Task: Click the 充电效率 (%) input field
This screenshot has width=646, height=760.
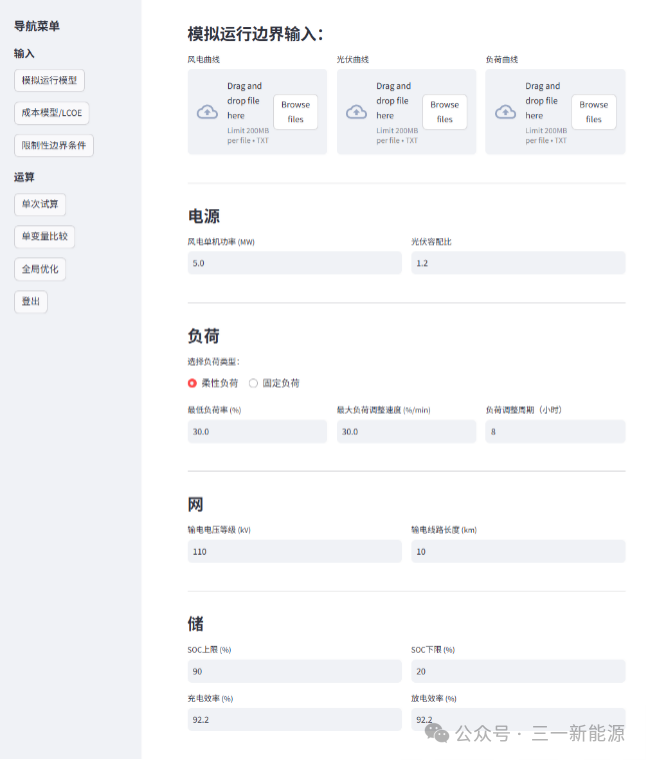Action: click(x=295, y=720)
